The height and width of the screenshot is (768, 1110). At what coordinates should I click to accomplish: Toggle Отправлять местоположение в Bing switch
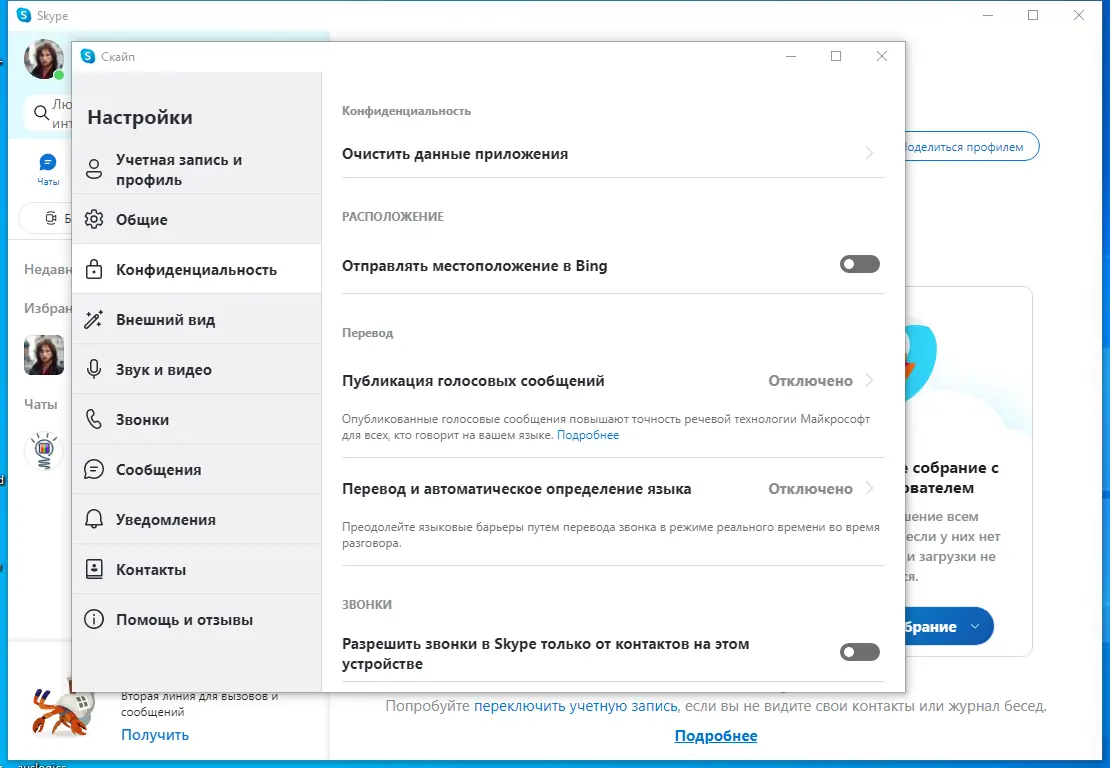coord(859,264)
